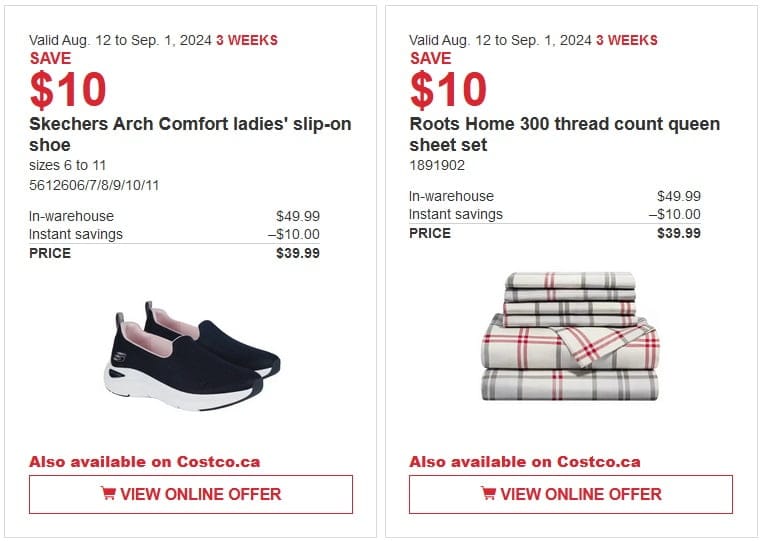Screen dimensions: 764x541
Task: Click 'sizes 6 to 11' text under shoe title
Action: (x=68, y=165)
